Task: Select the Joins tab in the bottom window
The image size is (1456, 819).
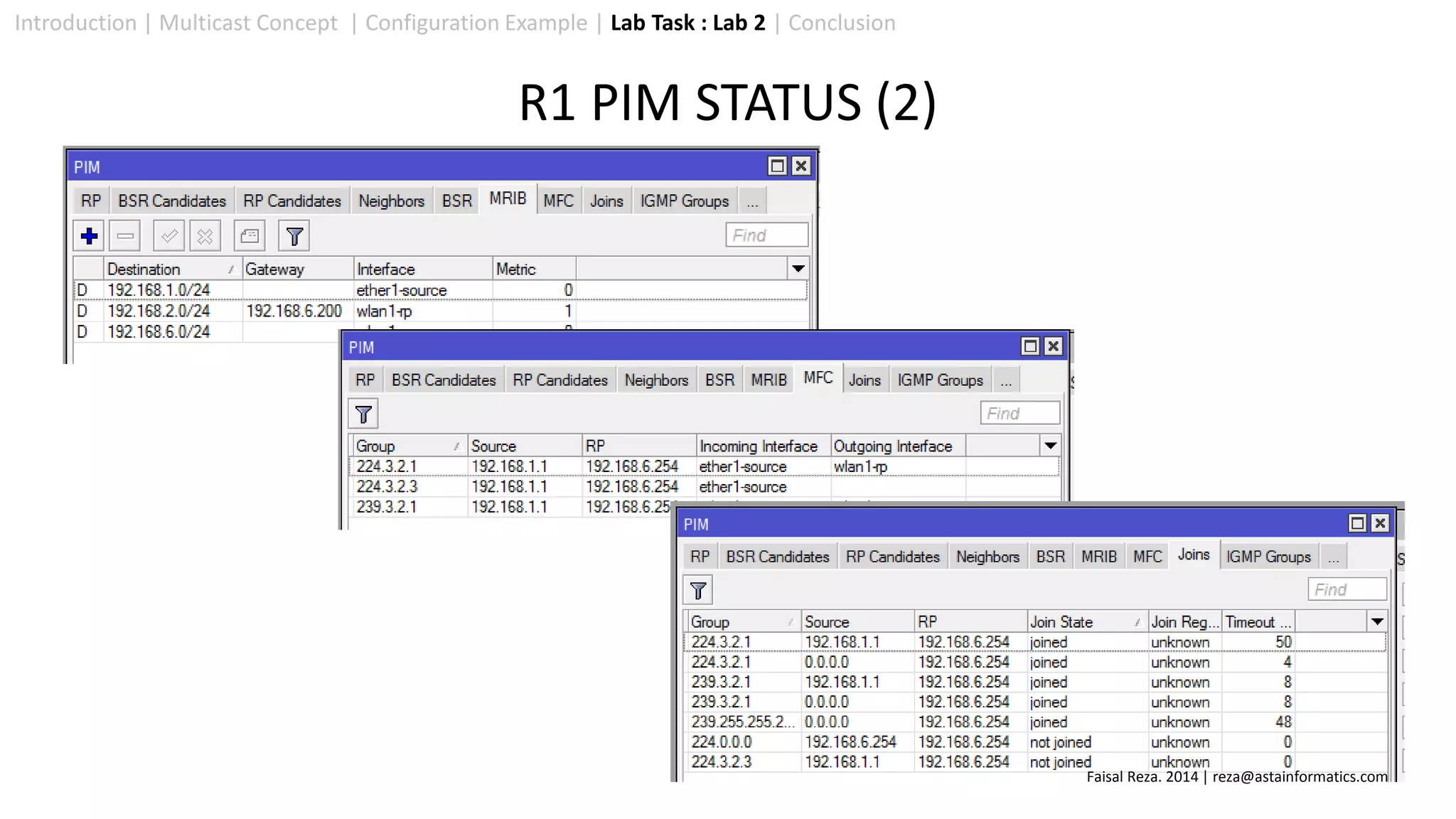Action: coord(1194,555)
